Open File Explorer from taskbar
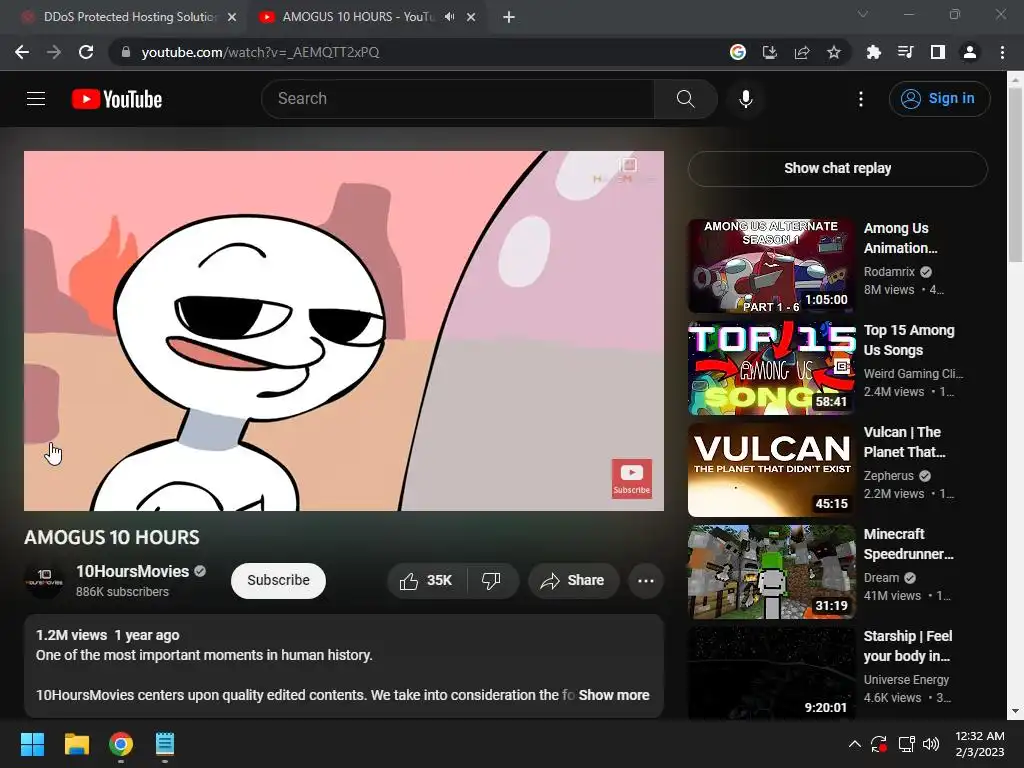Viewport: 1024px width, 768px height. [x=76, y=744]
